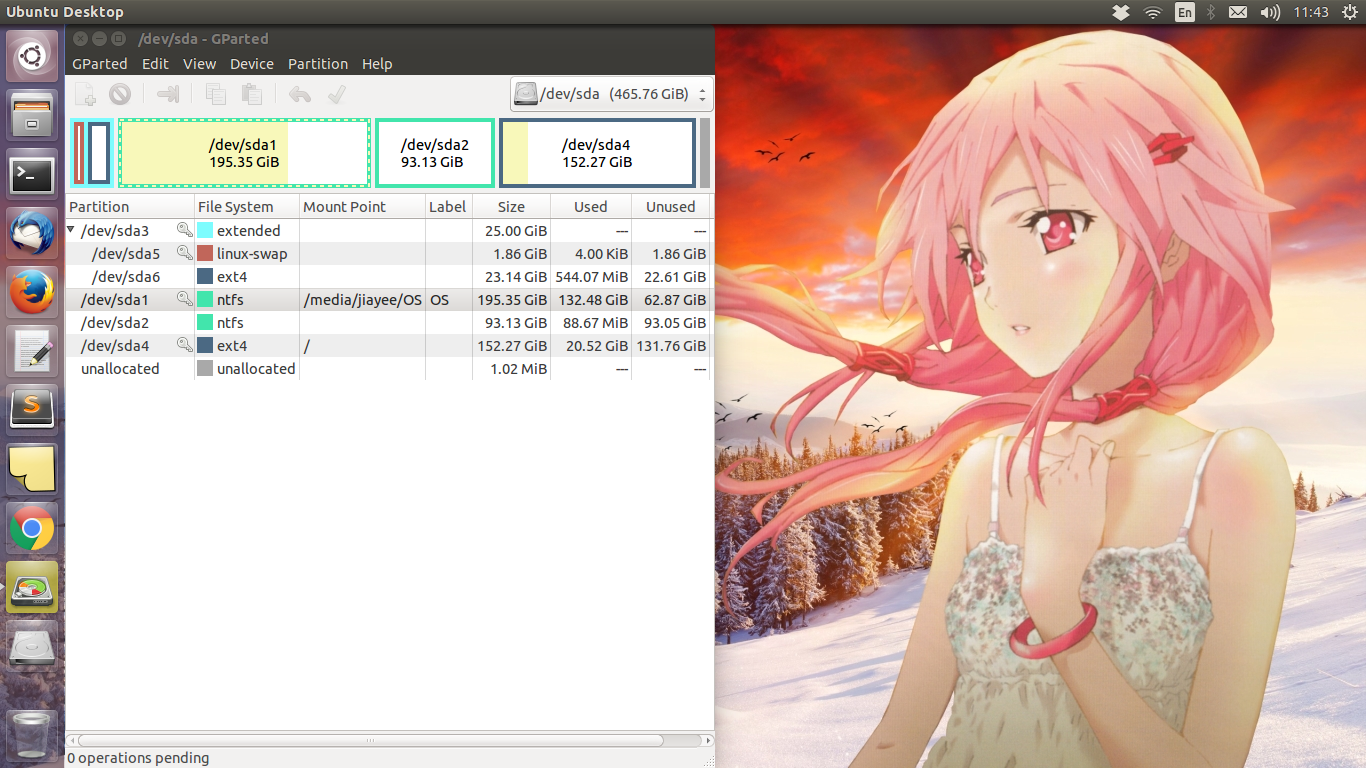The image size is (1366, 768).
Task: Click the 93.13 GiB size cell for /dev/sda2
Action: [511, 322]
